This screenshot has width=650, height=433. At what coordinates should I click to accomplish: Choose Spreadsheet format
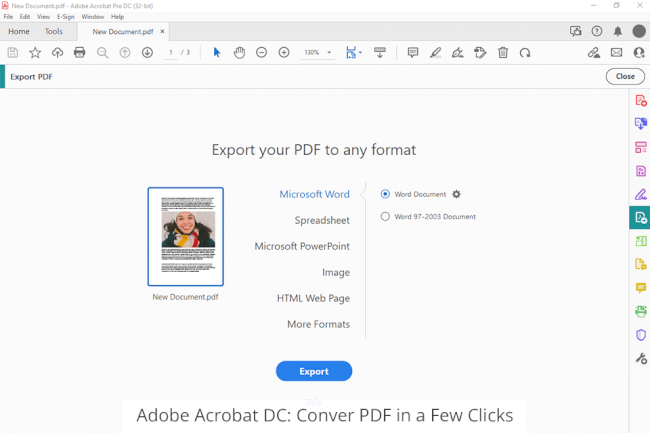(x=322, y=220)
